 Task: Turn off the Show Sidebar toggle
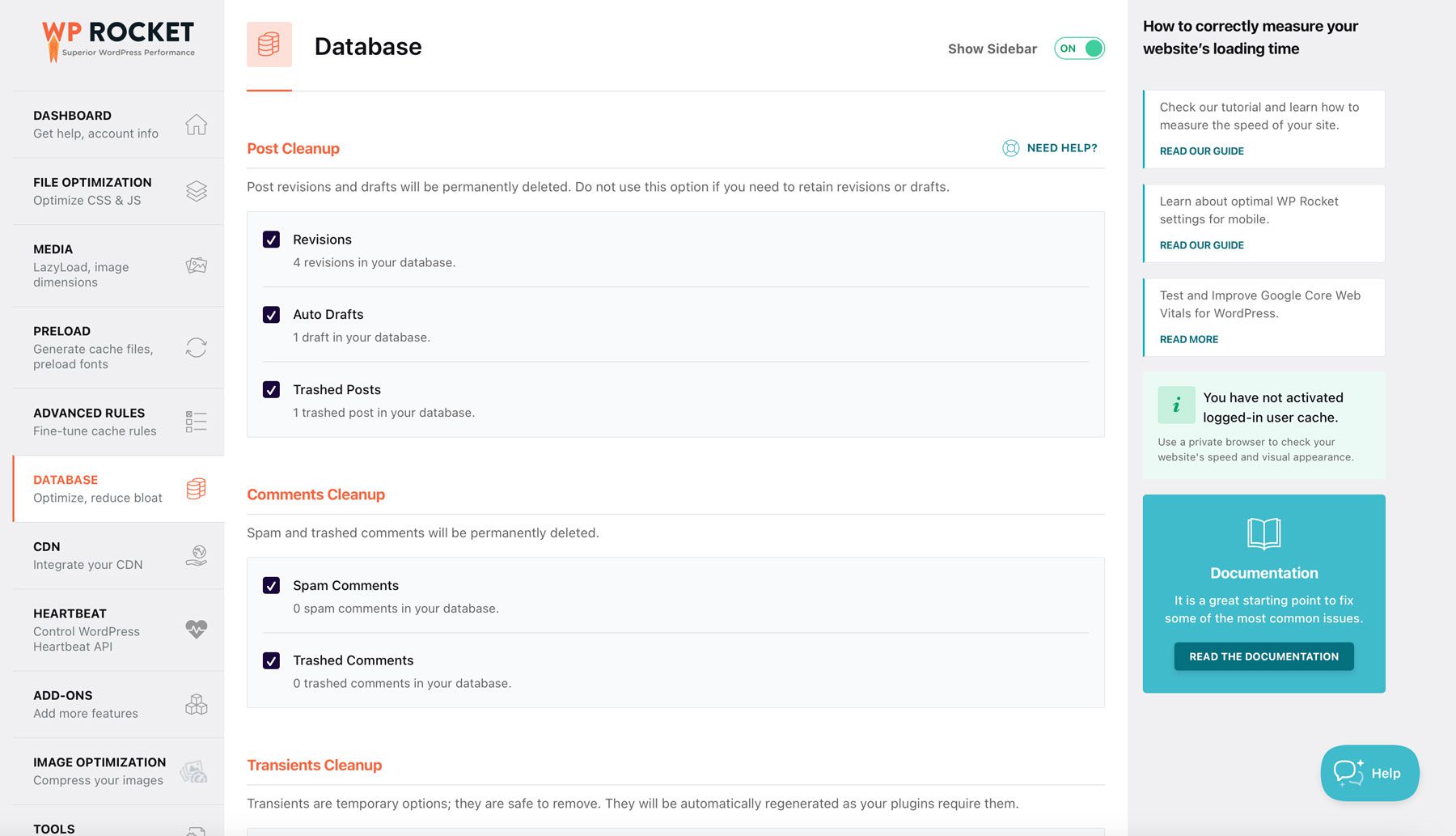(1079, 49)
